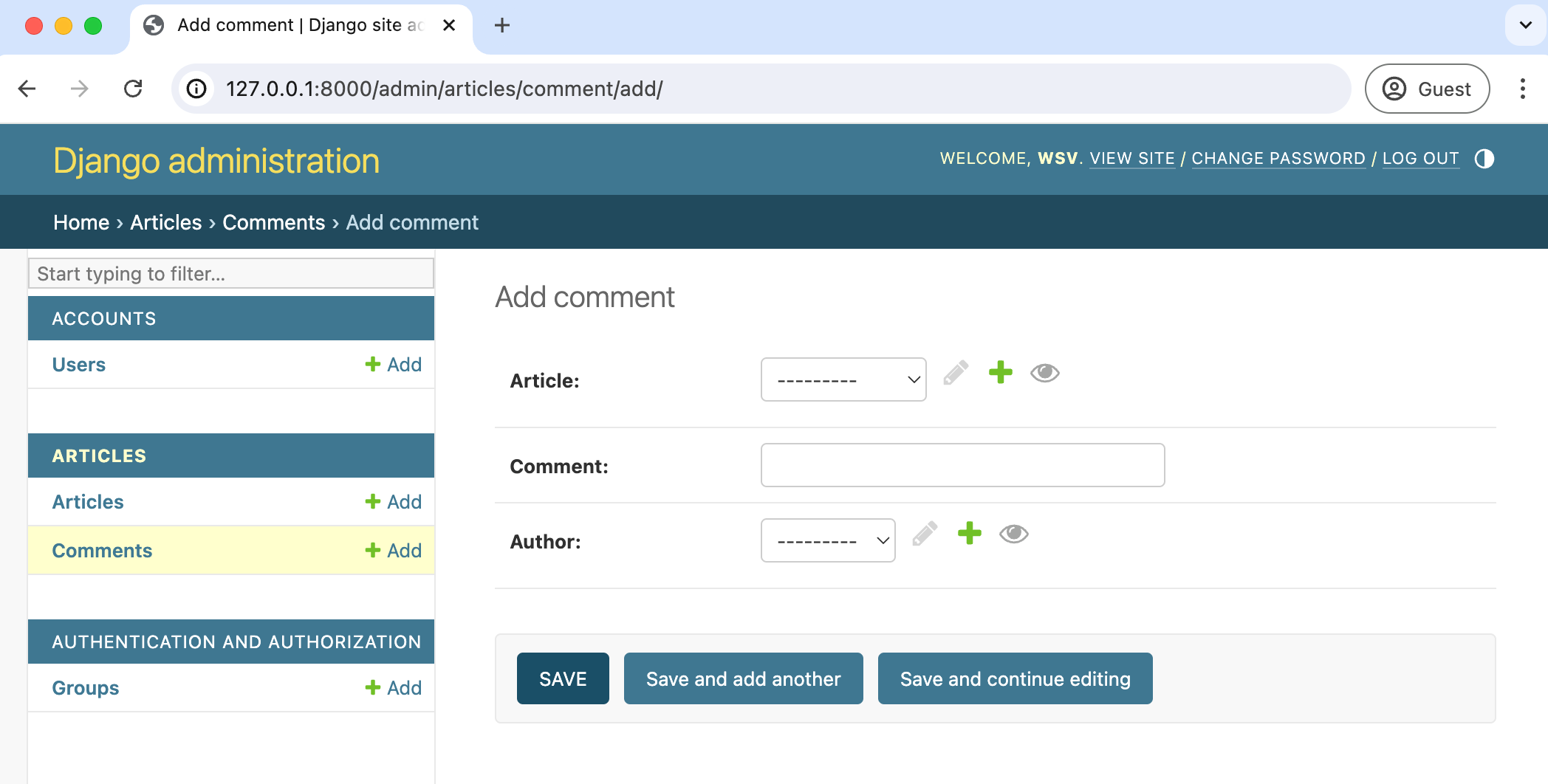Click the LOG OUT link
The height and width of the screenshot is (784, 1548).
point(1421,159)
